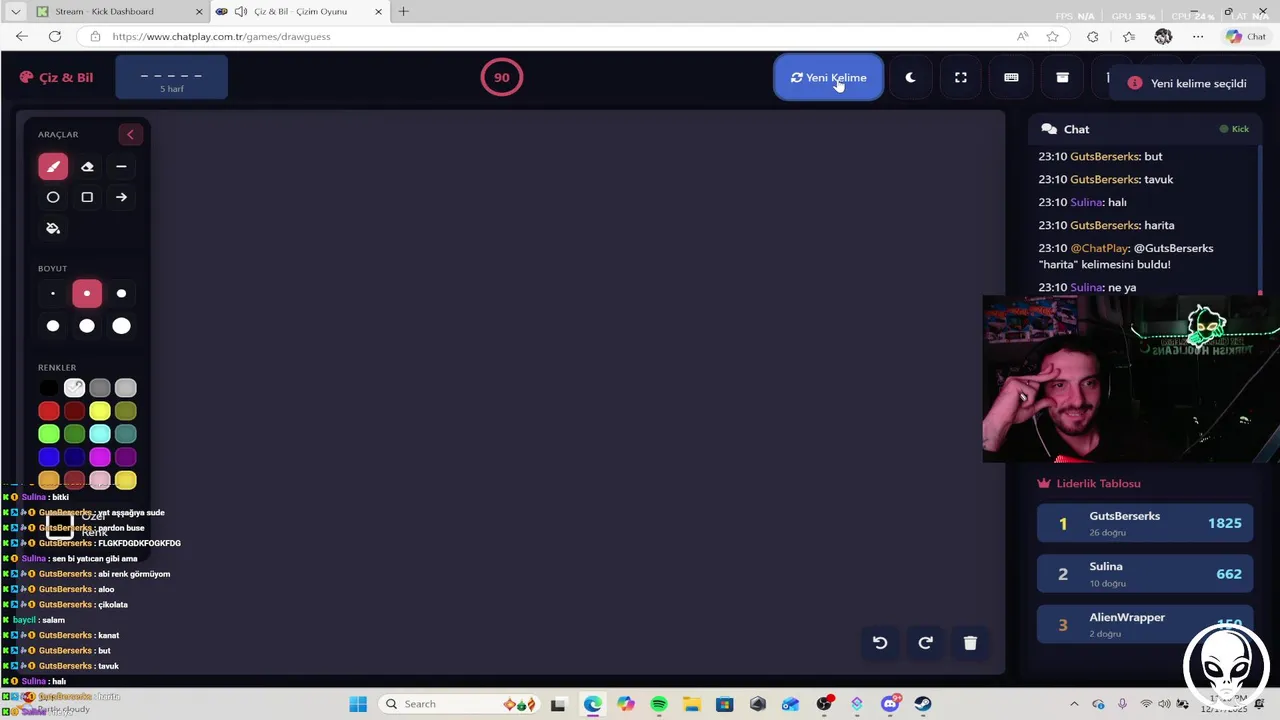Click @ChatPlay message about harita
The image size is (1280, 720).
point(1126,256)
